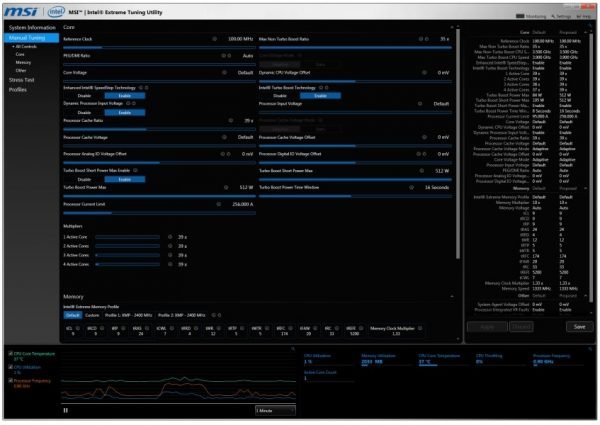The height and width of the screenshot is (425, 600).
Task: Click the Reference Clock slider
Action: (159, 47)
